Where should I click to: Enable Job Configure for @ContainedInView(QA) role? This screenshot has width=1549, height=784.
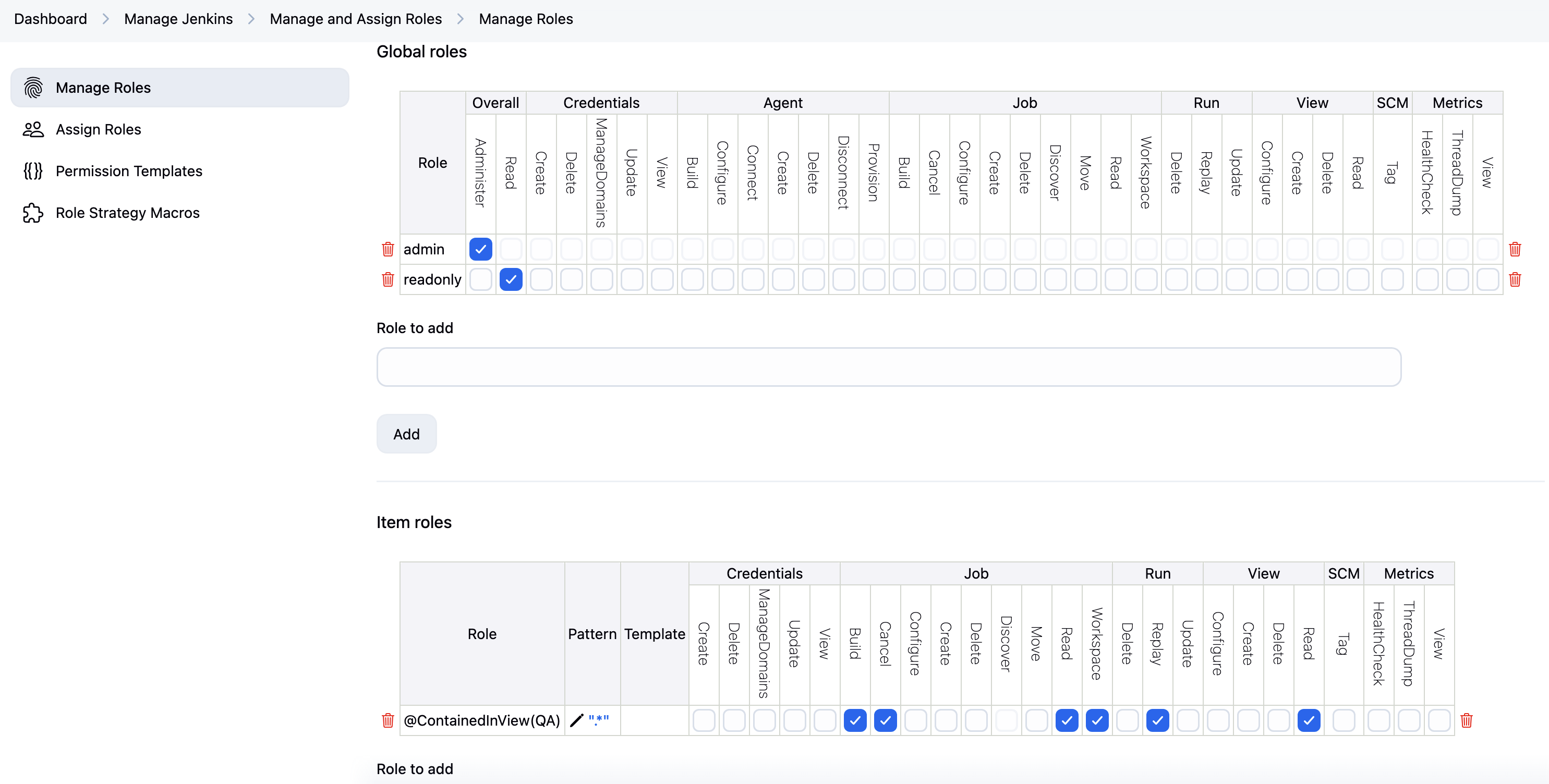915,720
